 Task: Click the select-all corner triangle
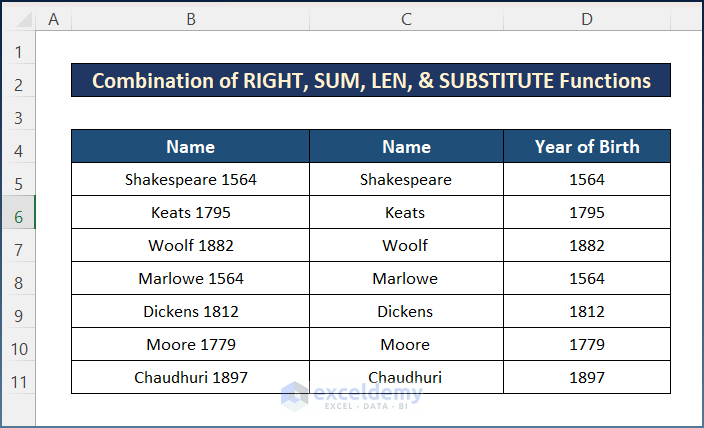pos(18,19)
